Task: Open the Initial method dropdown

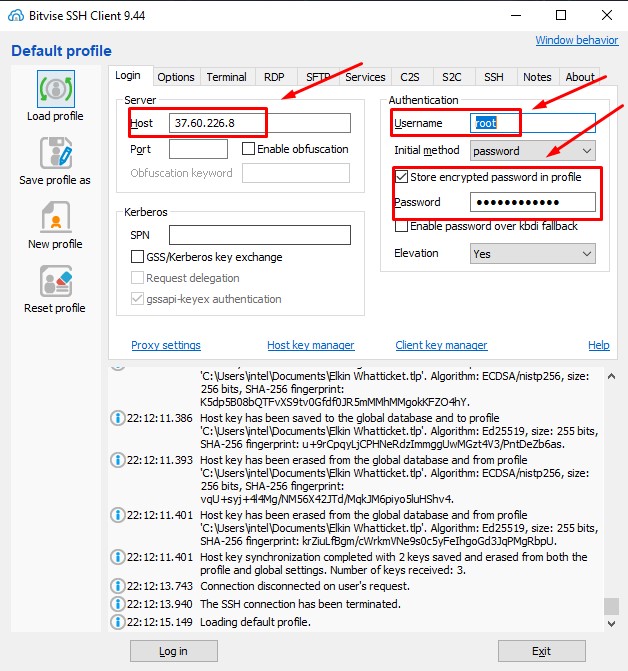Action: [532, 150]
